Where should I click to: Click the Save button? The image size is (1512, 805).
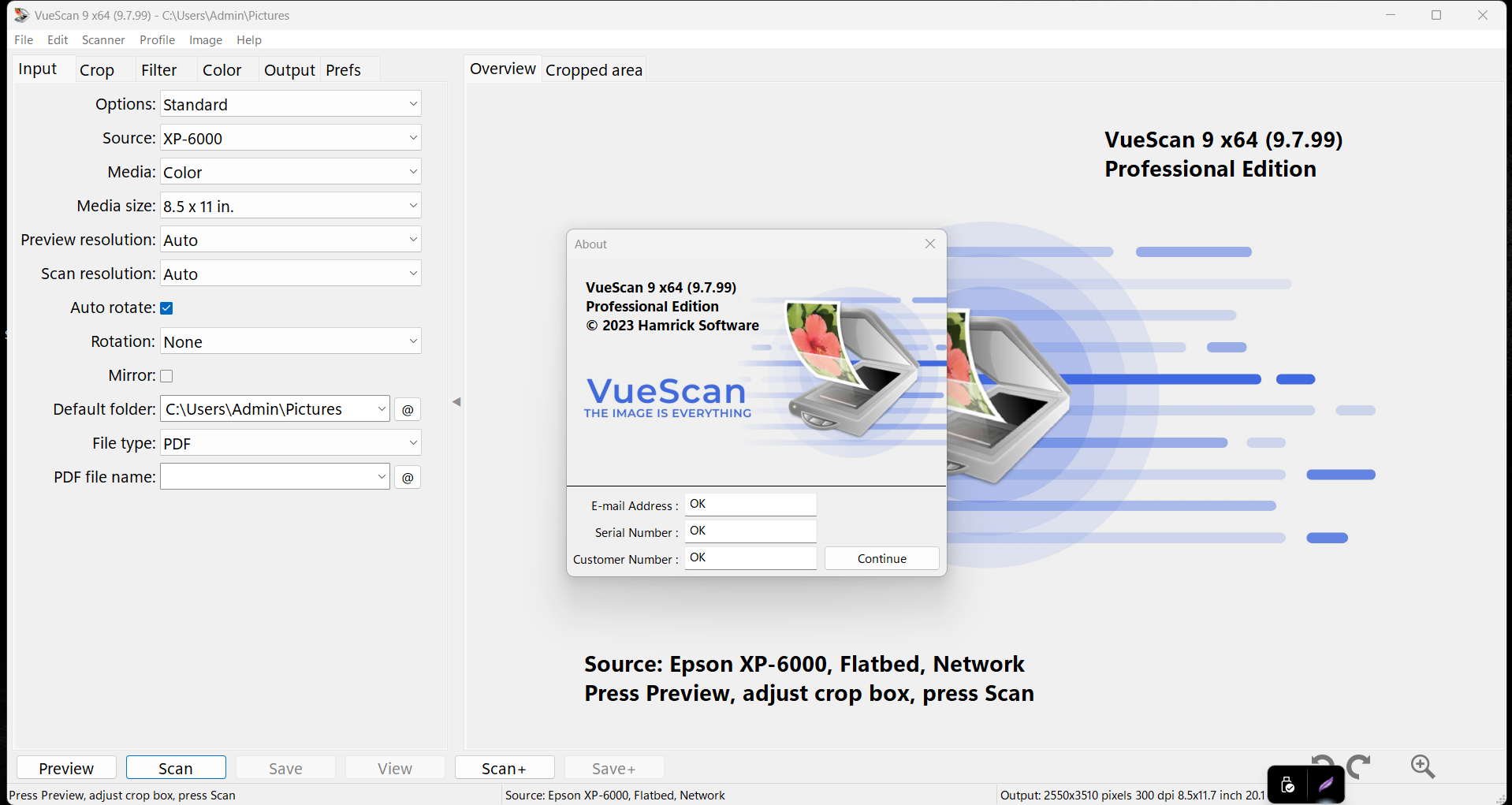point(285,768)
